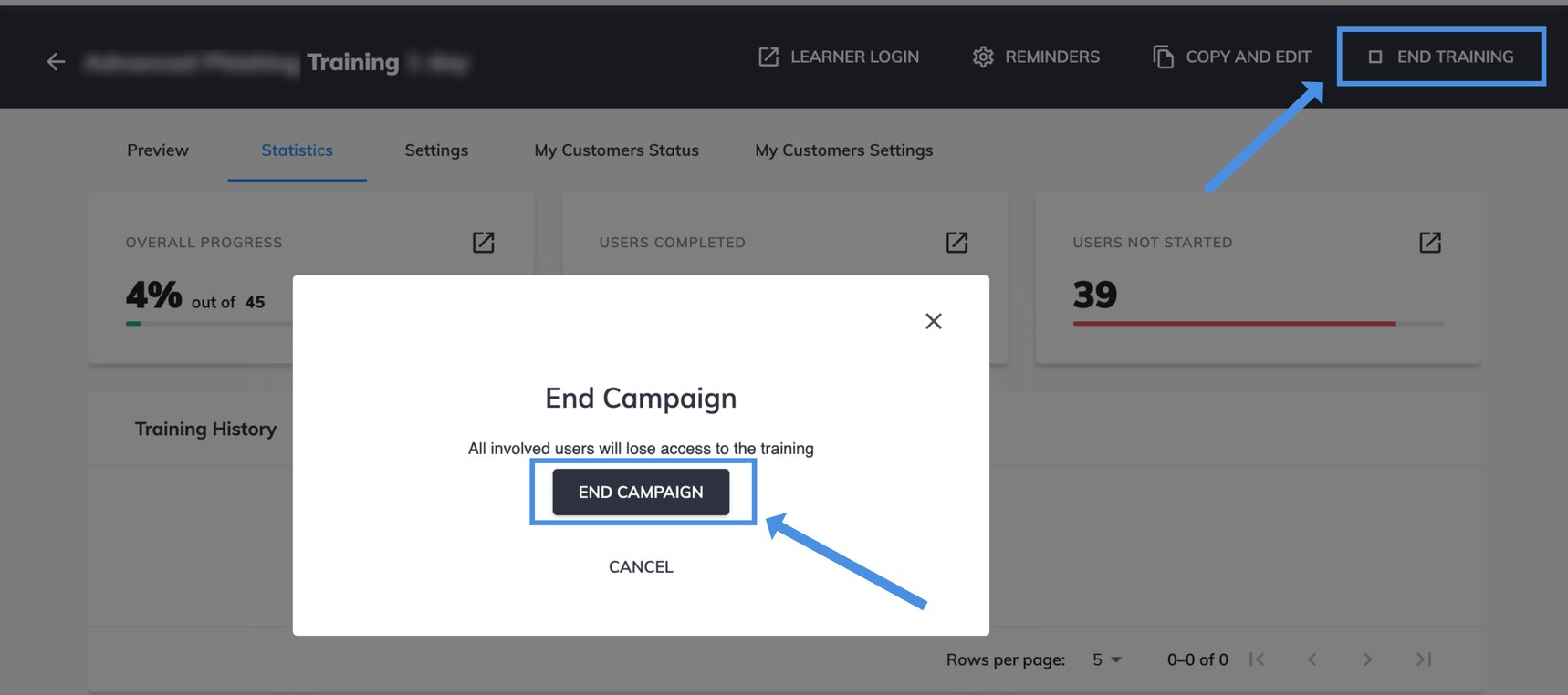Cancel the End Campaign dialog
The width and height of the screenshot is (1568, 695).
coord(641,566)
